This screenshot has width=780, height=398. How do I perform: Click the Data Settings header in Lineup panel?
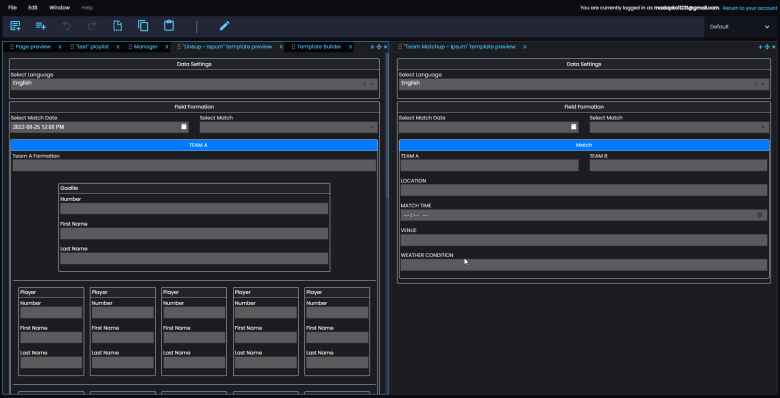pos(194,64)
